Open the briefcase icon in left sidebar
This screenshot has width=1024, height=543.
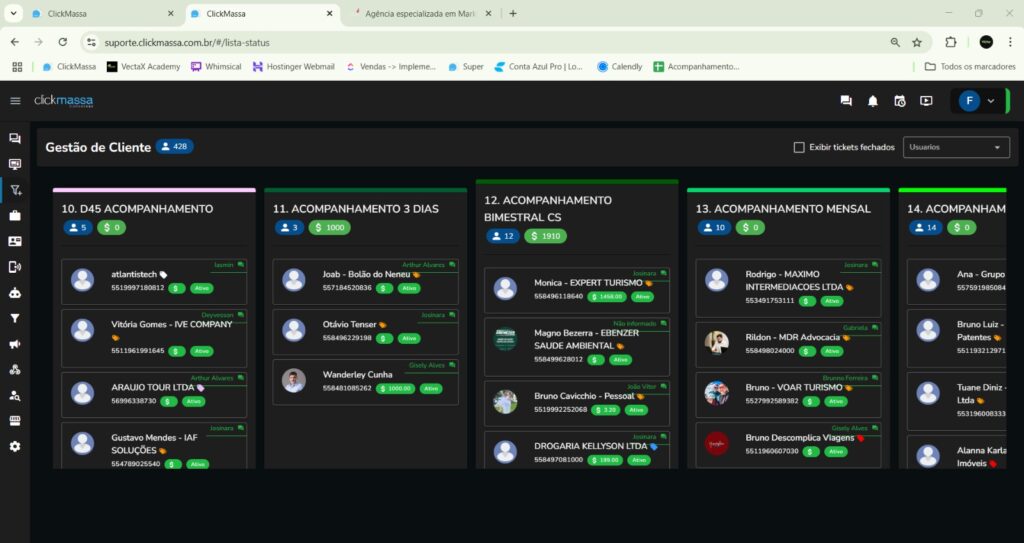point(15,215)
